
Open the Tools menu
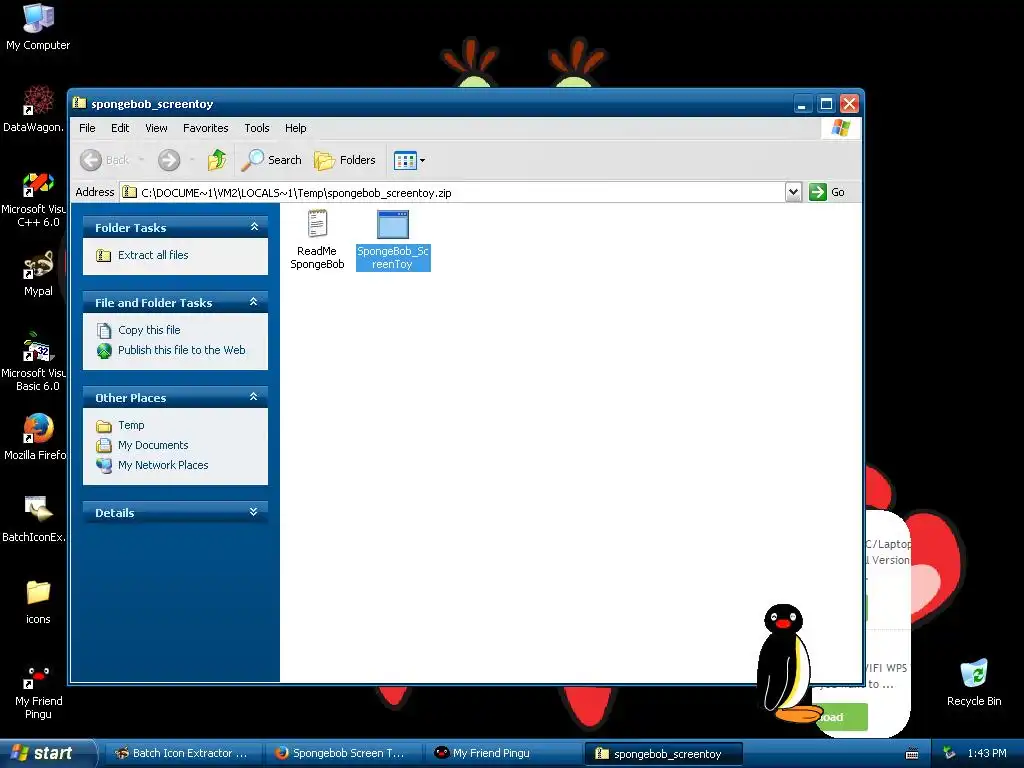tap(257, 128)
